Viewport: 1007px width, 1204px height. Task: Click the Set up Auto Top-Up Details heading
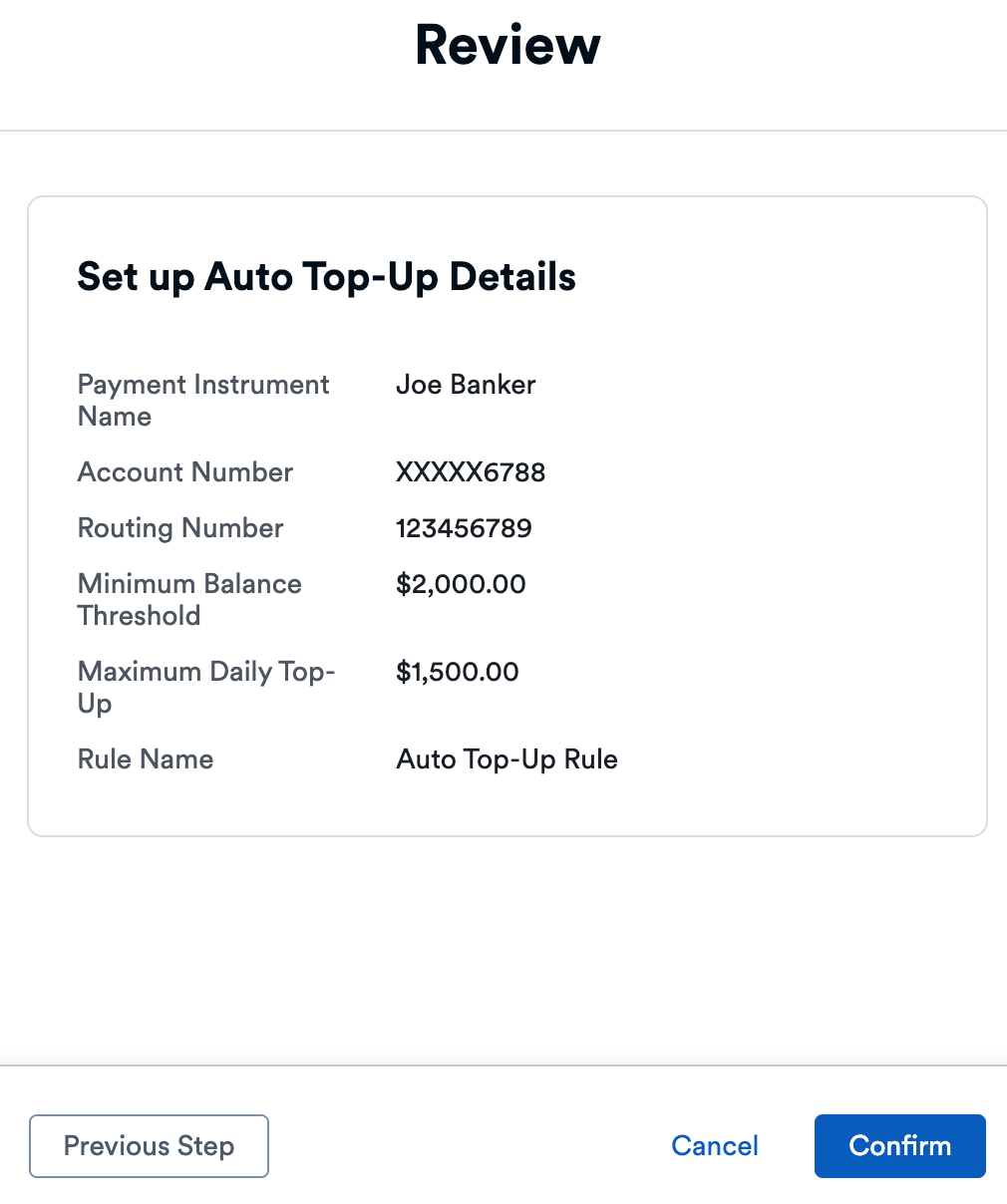[326, 277]
